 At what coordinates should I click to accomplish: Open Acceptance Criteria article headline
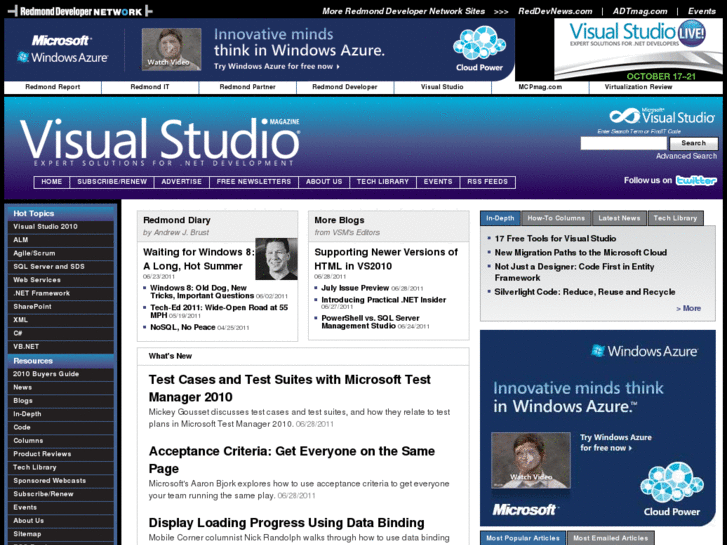(x=292, y=460)
